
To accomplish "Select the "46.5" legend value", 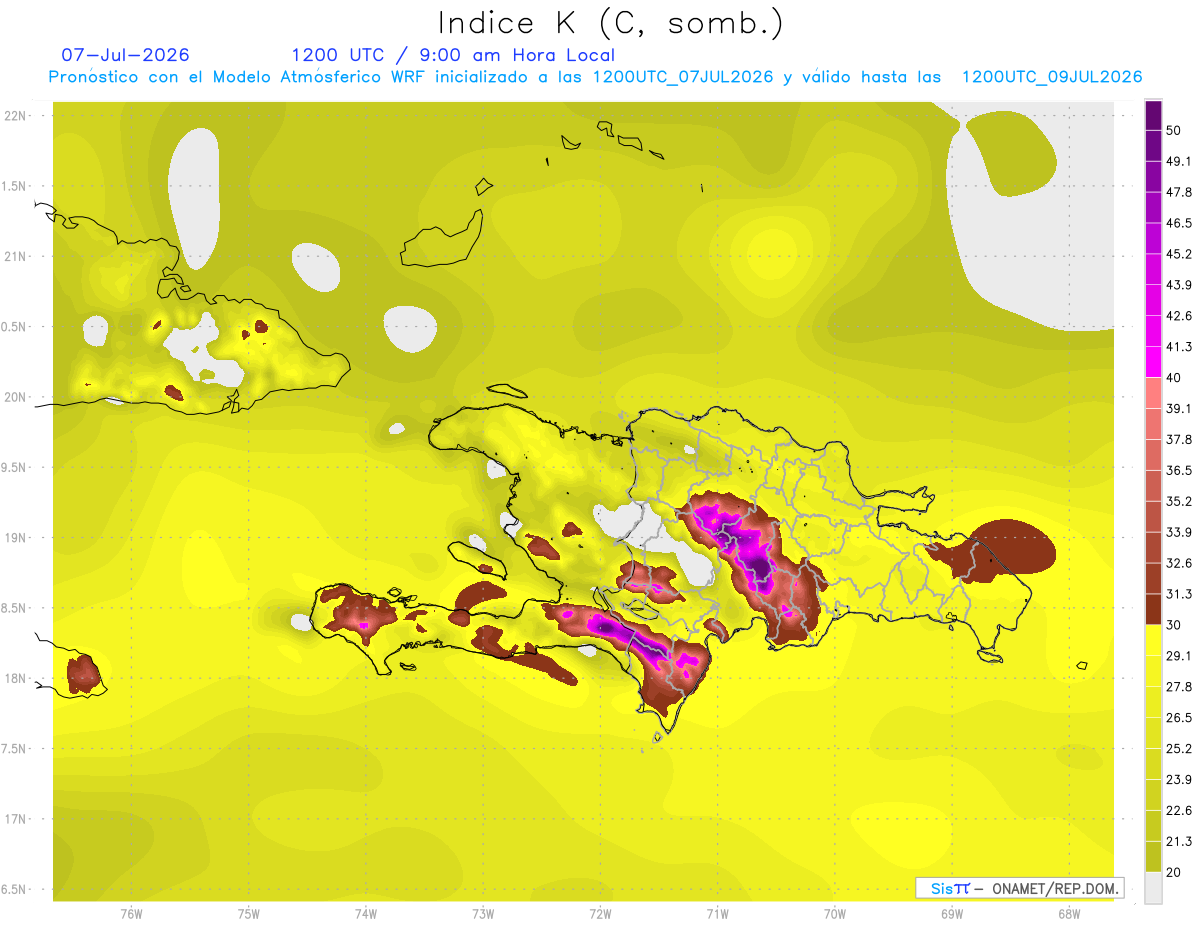I will (1180, 222).
